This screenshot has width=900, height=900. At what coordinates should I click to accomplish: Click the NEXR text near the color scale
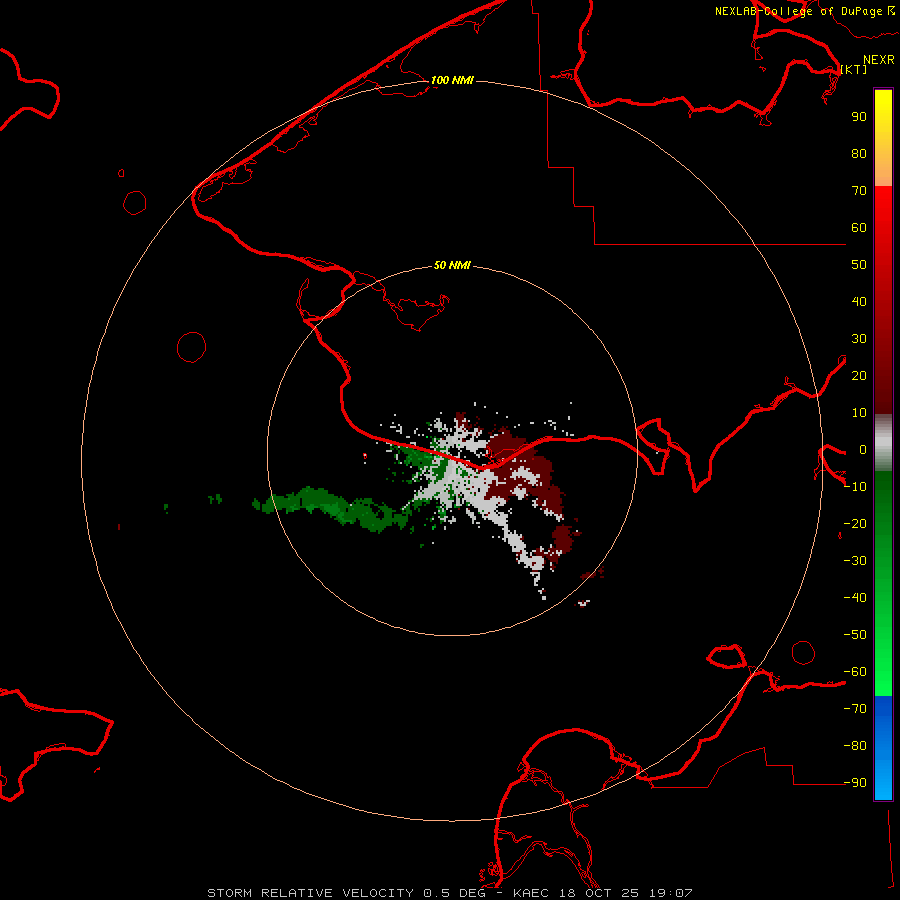879,60
